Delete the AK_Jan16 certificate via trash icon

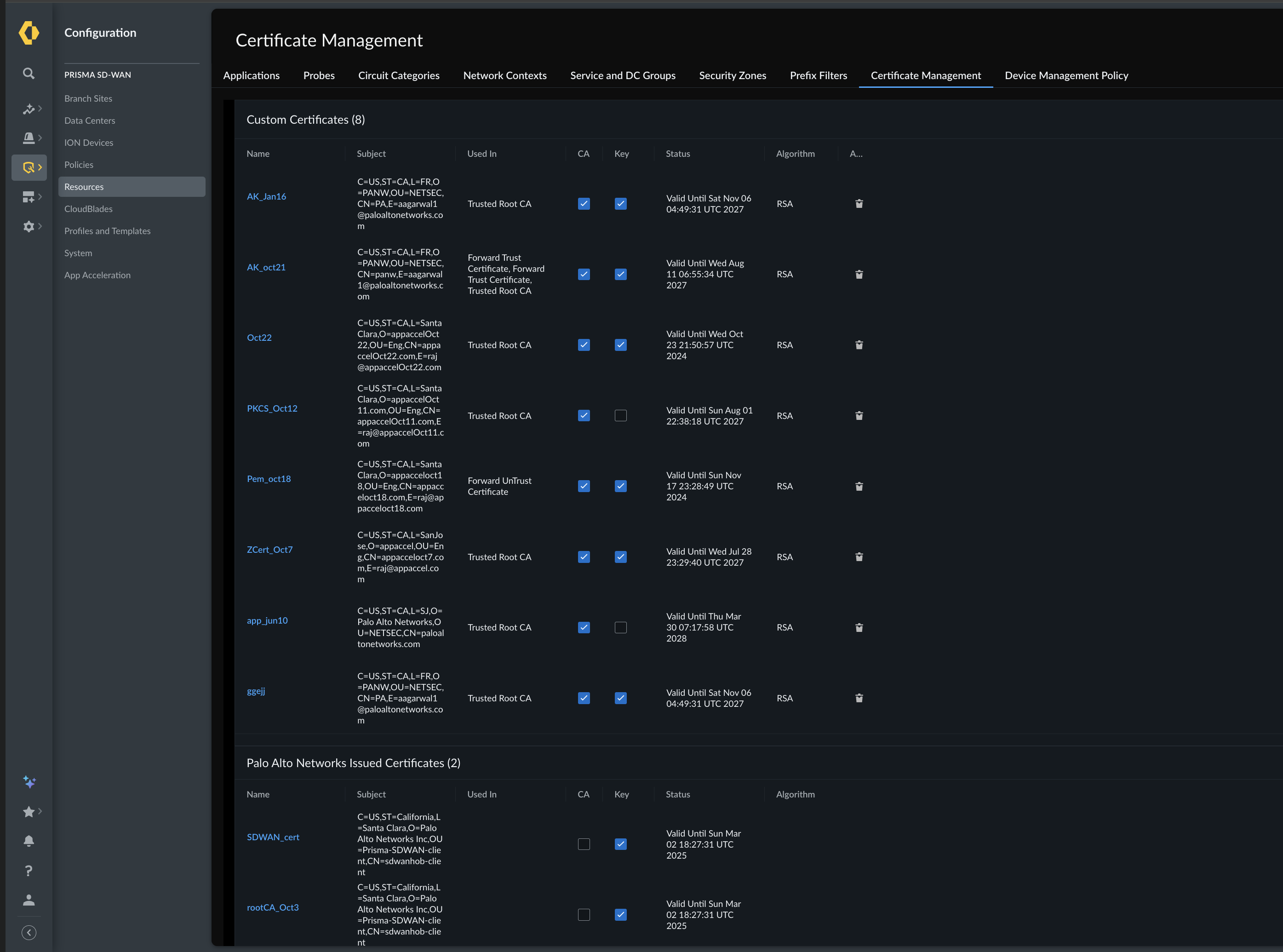pyautogui.click(x=859, y=203)
